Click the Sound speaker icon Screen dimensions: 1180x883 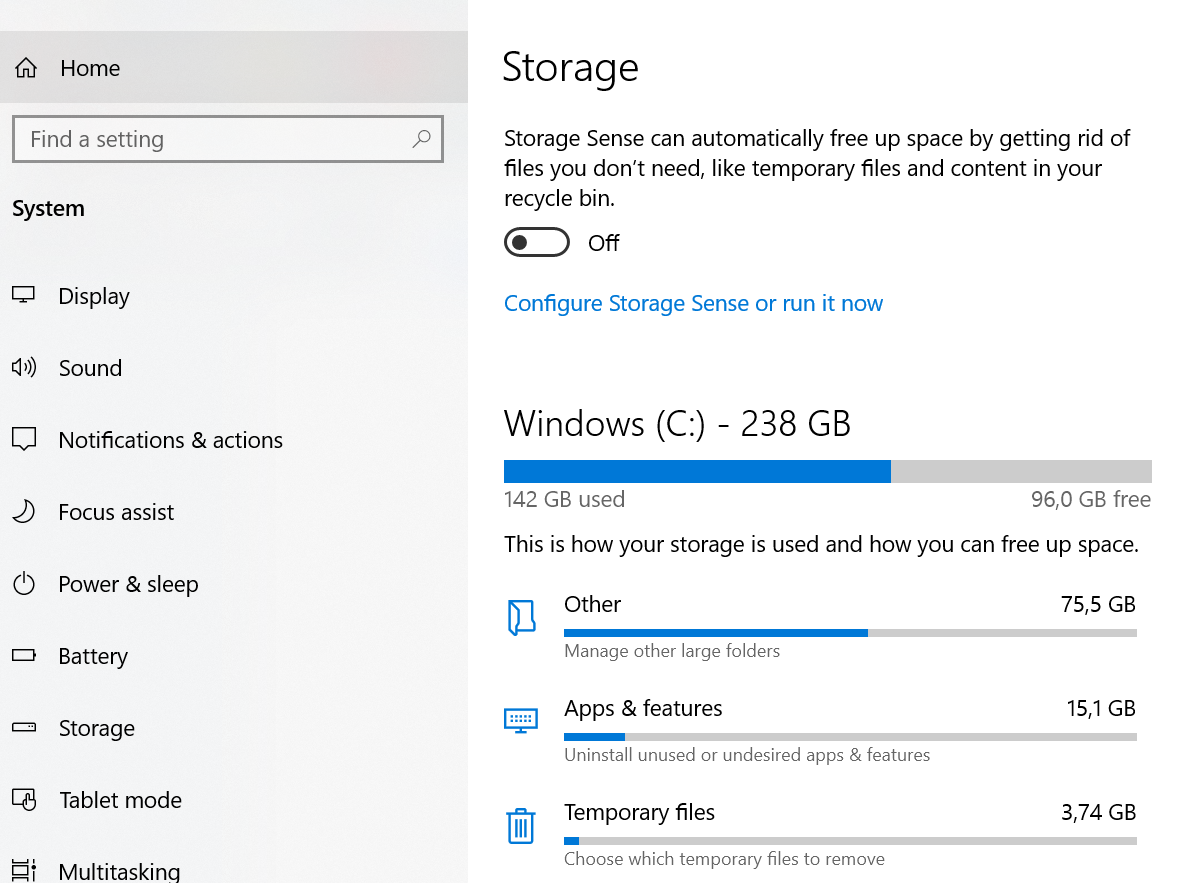[23, 367]
